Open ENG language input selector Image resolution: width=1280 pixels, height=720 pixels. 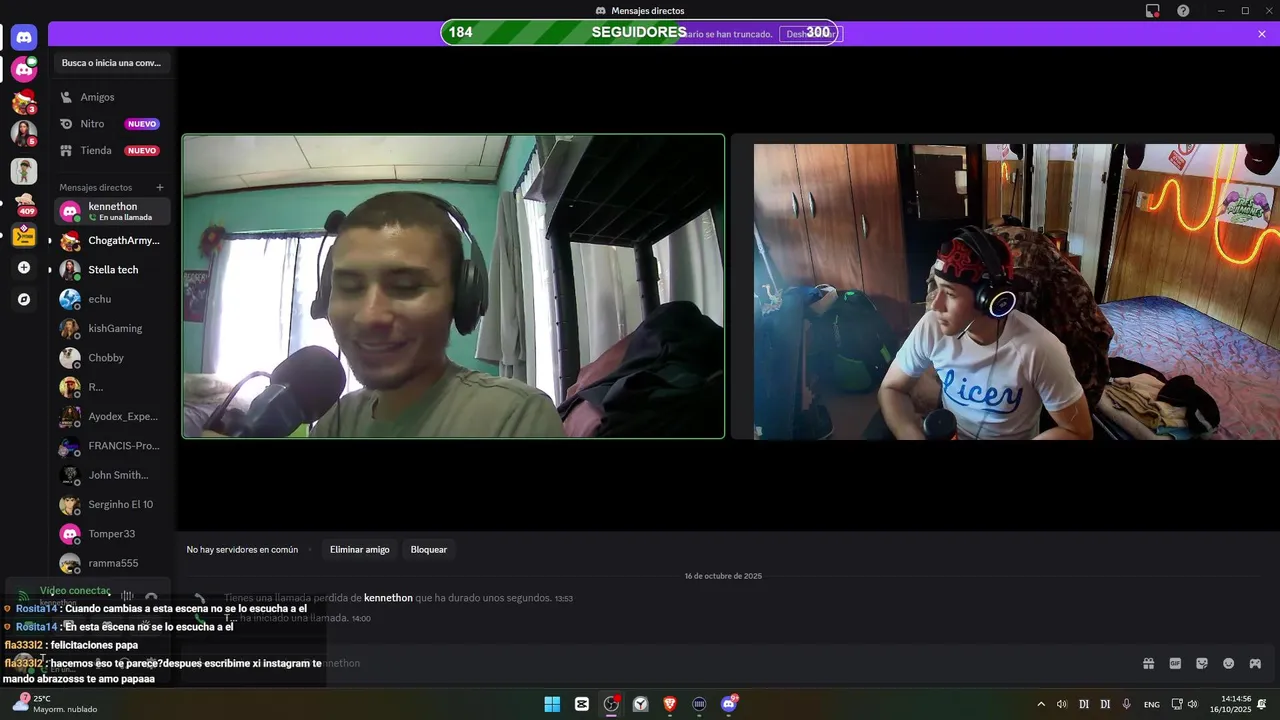coord(1152,704)
